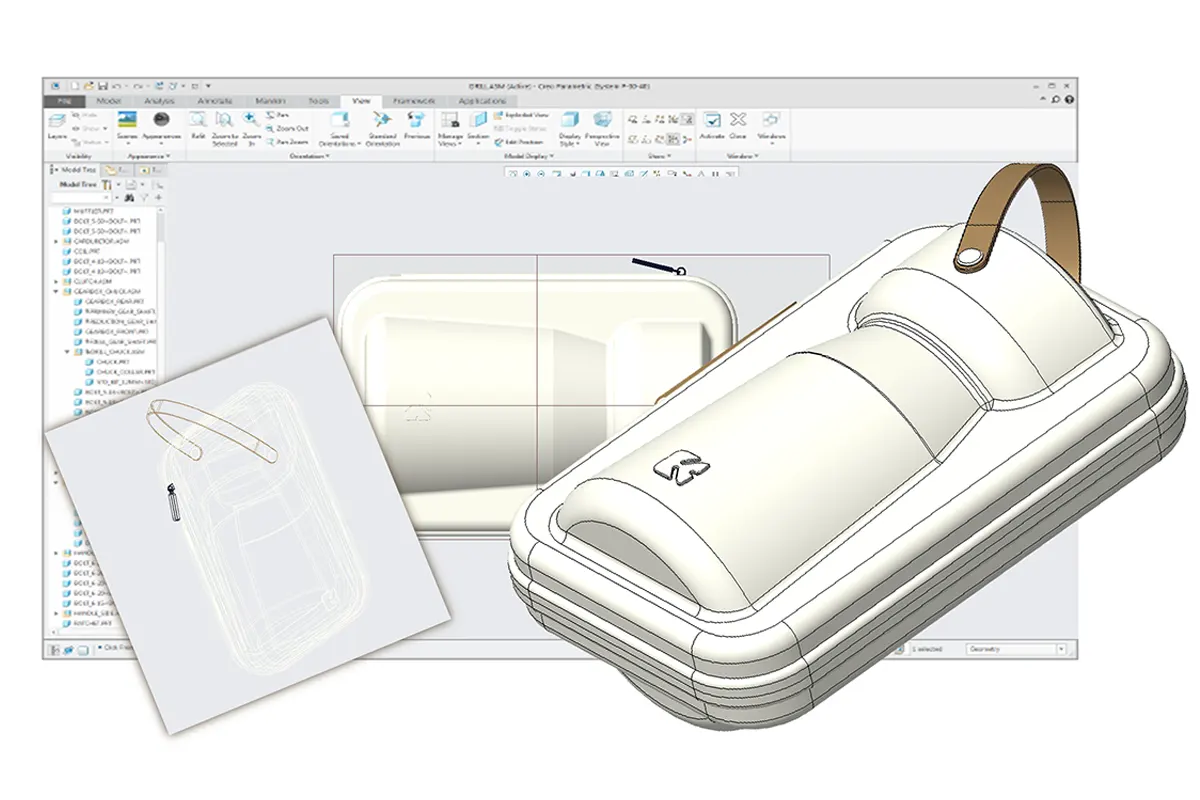Click the Zoom In magnifier icon
Viewport: 1200px width, 800px height.
250,121
